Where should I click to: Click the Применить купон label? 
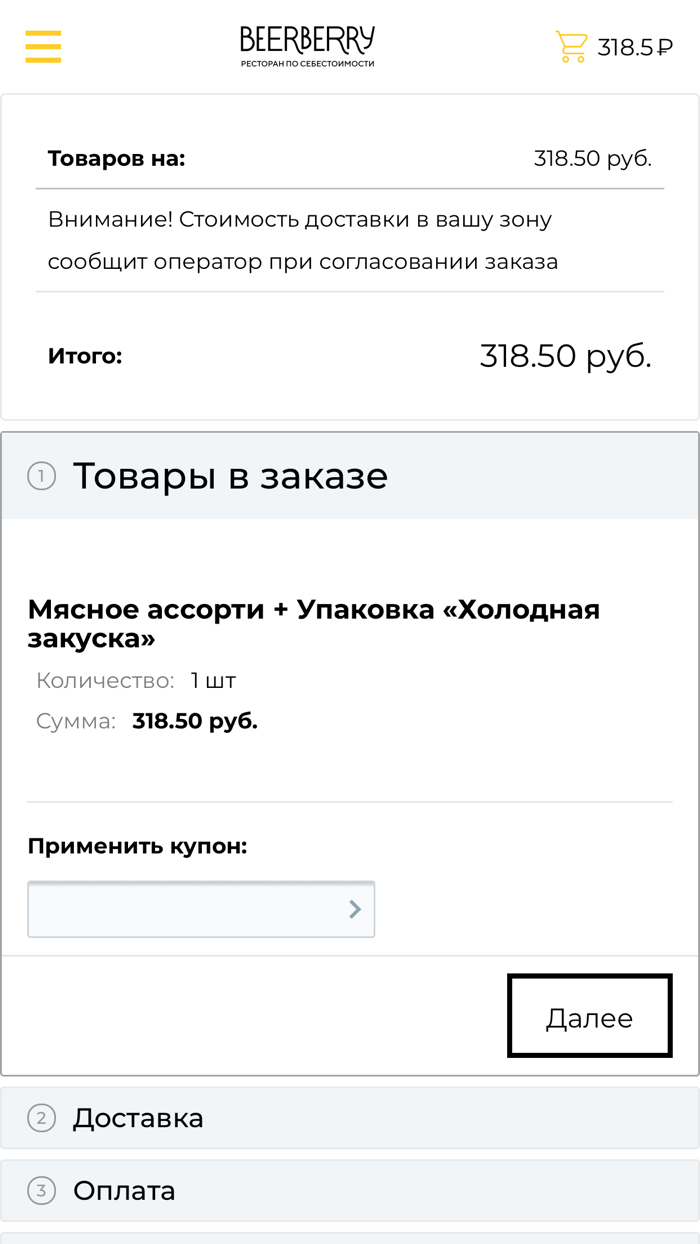pos(123,845)
